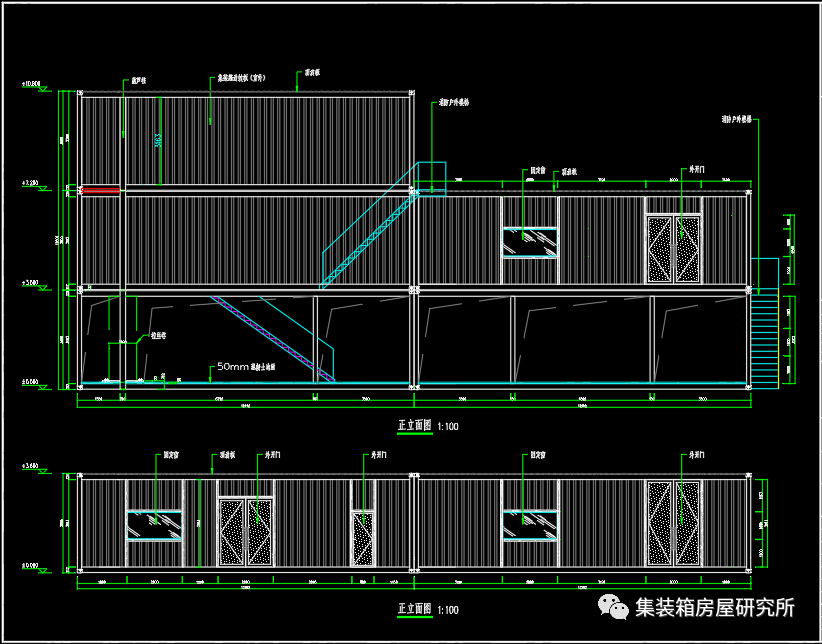
Task: Select the rightmost double door in lower elevation
Action: (x=674, y=523)
